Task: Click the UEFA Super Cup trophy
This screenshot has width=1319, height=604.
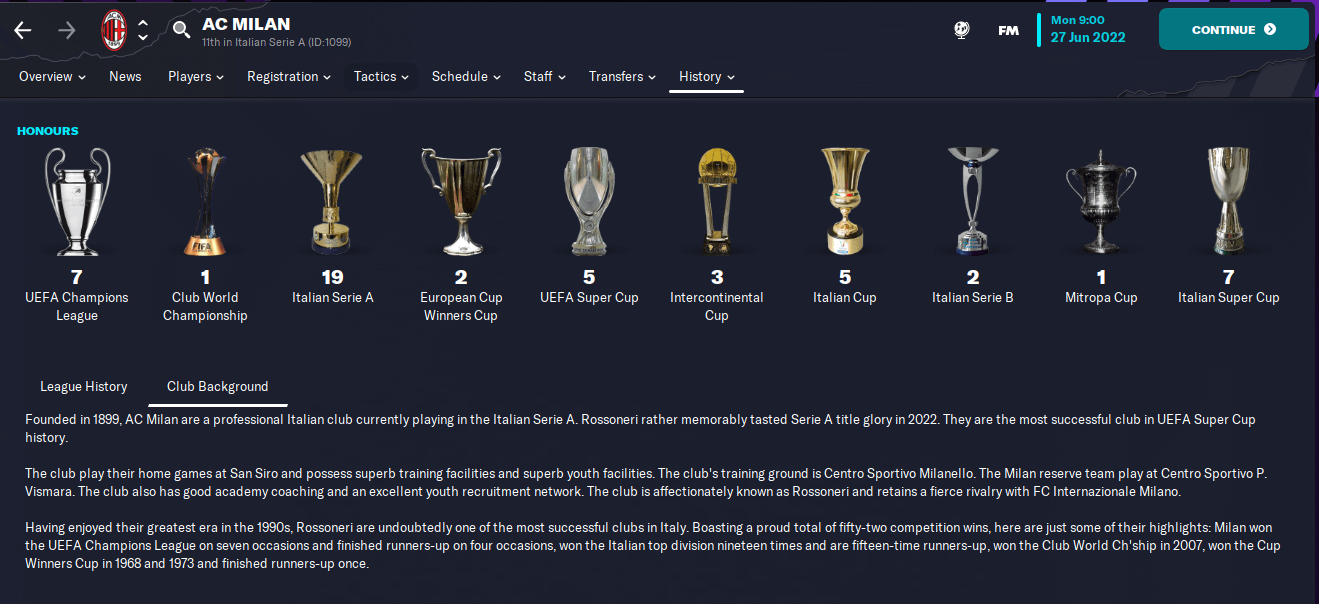Action: [589, 201]
